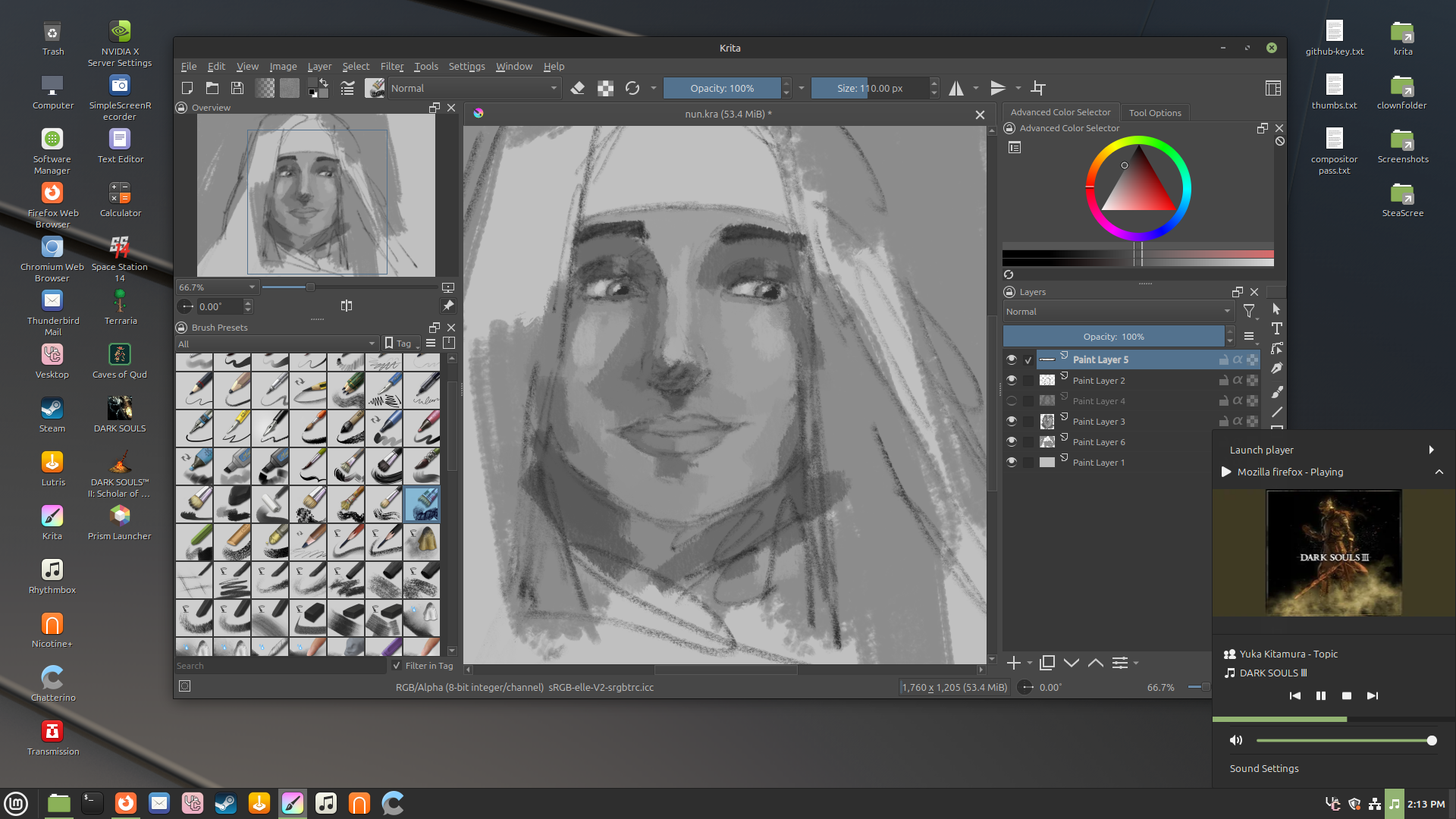Image resolution: width=1456 pixels, height=819 pixels.
Task: Open the Settings menu
Action: tap(466, 66)
